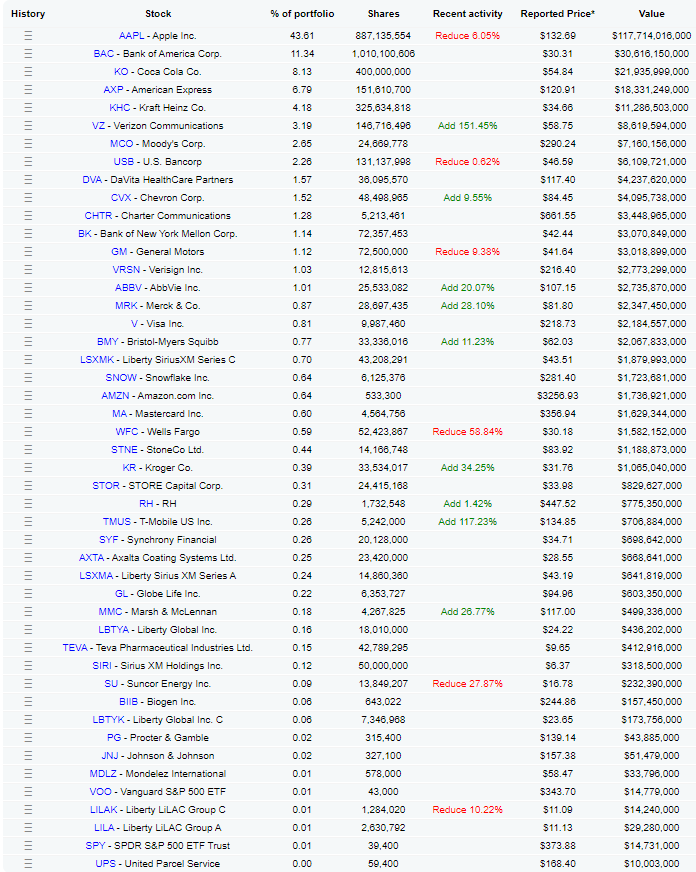The width and height of the screenshot is (696, 872).
Task: Click history icon beside Verisign Inc.
Action: point(28,270)
